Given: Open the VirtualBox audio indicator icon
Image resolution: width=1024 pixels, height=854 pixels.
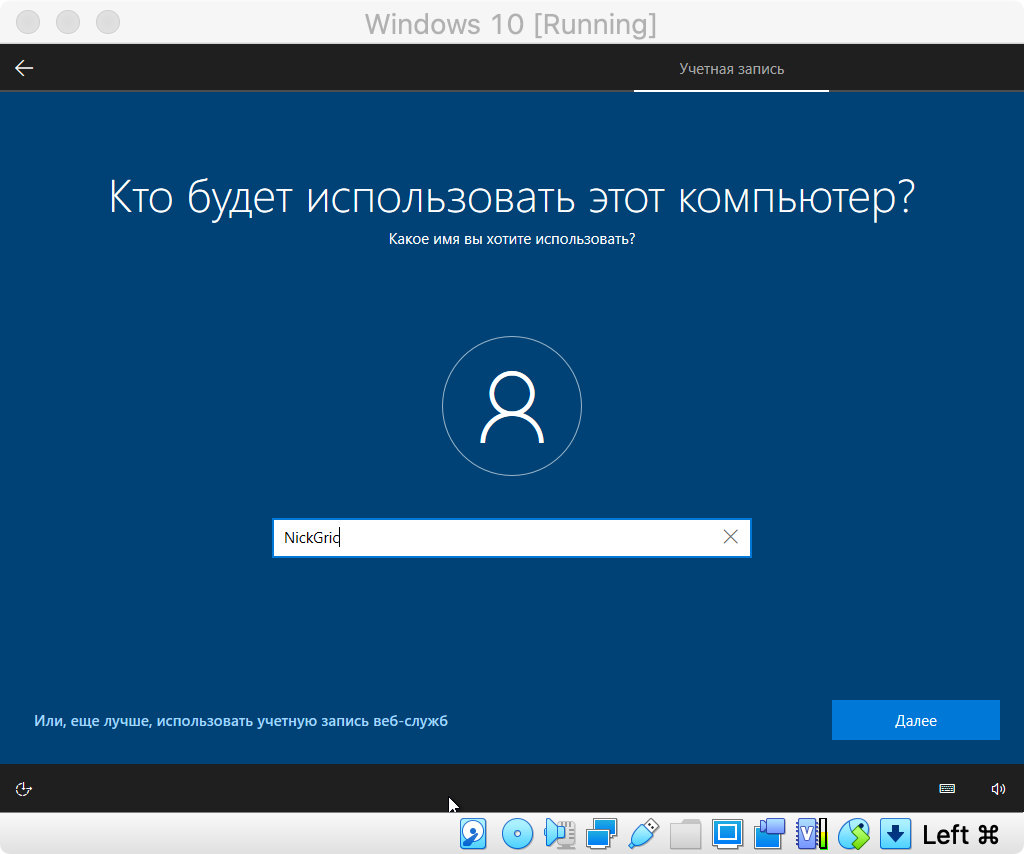Looking at the screenshot, I should pos(560,834).
